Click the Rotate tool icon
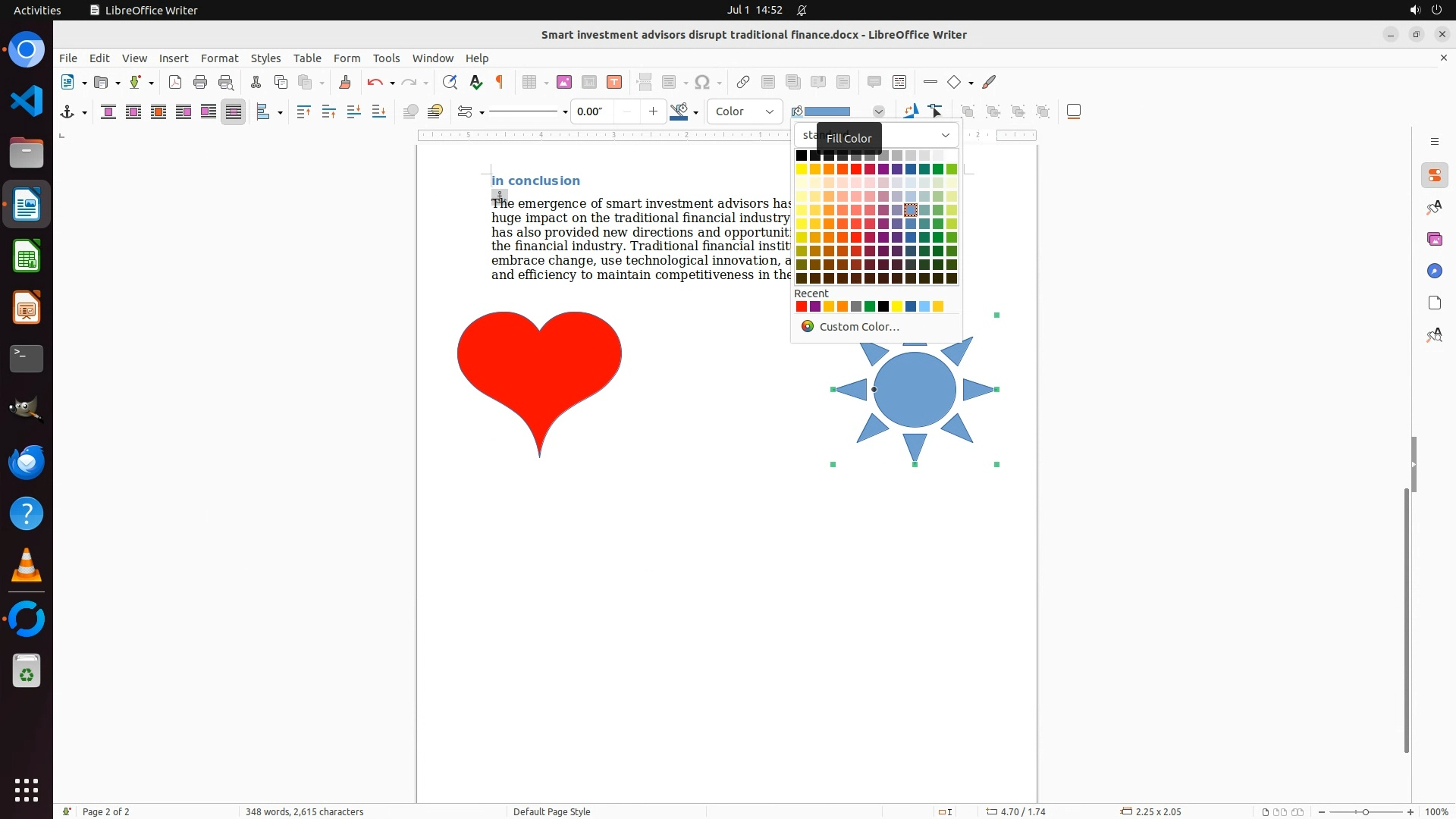The image size is (1456, 819). (x=911, y=112)
